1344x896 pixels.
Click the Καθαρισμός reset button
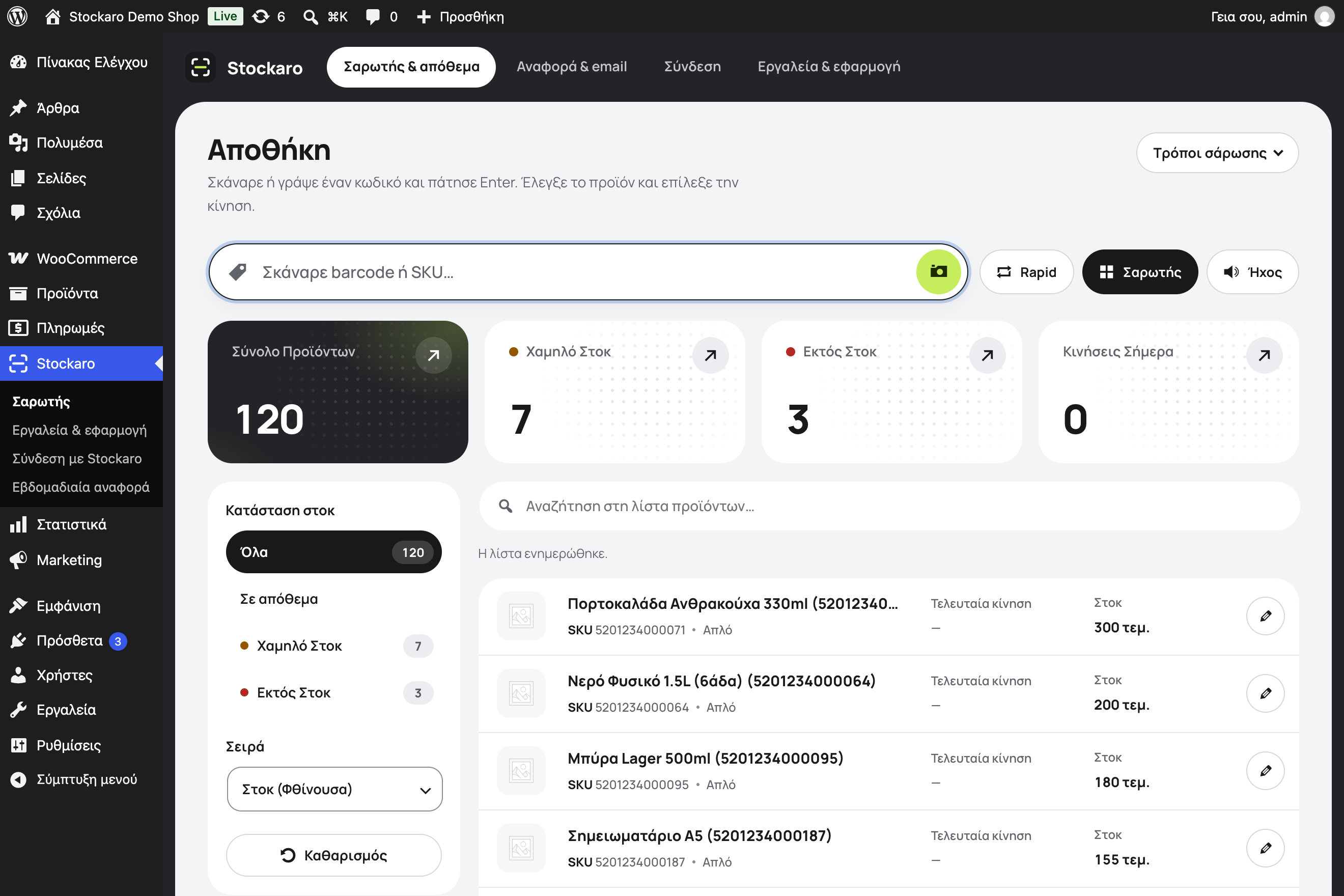[334, 855]
